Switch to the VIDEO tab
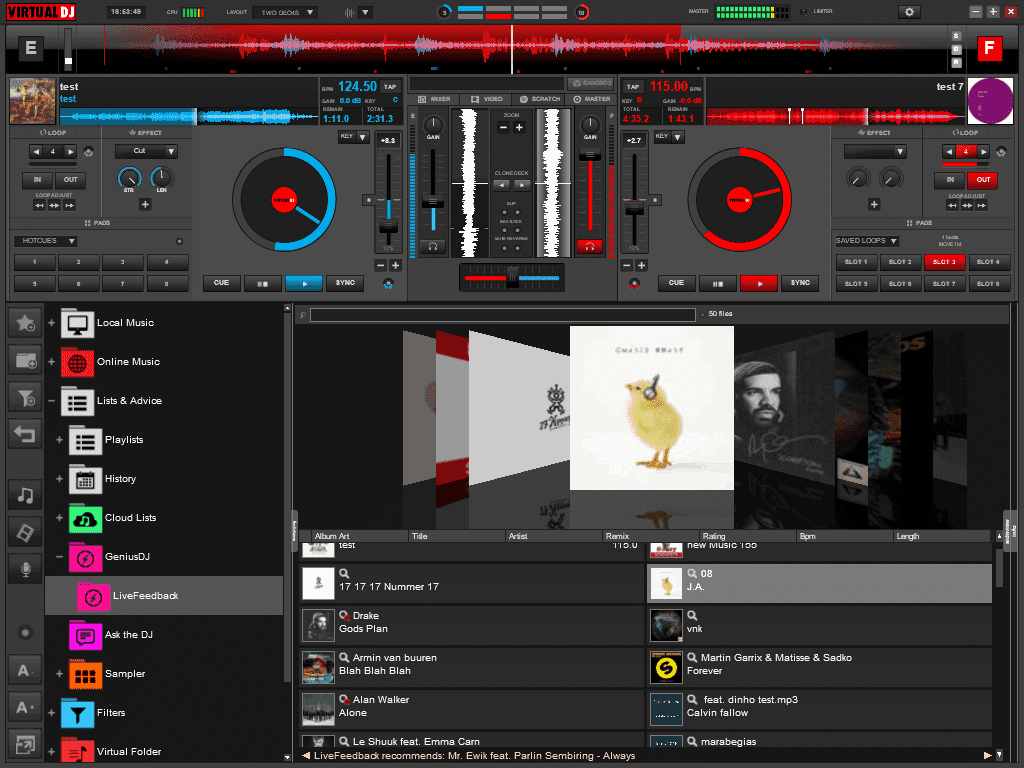1024x768 pixels. (487, 99)
